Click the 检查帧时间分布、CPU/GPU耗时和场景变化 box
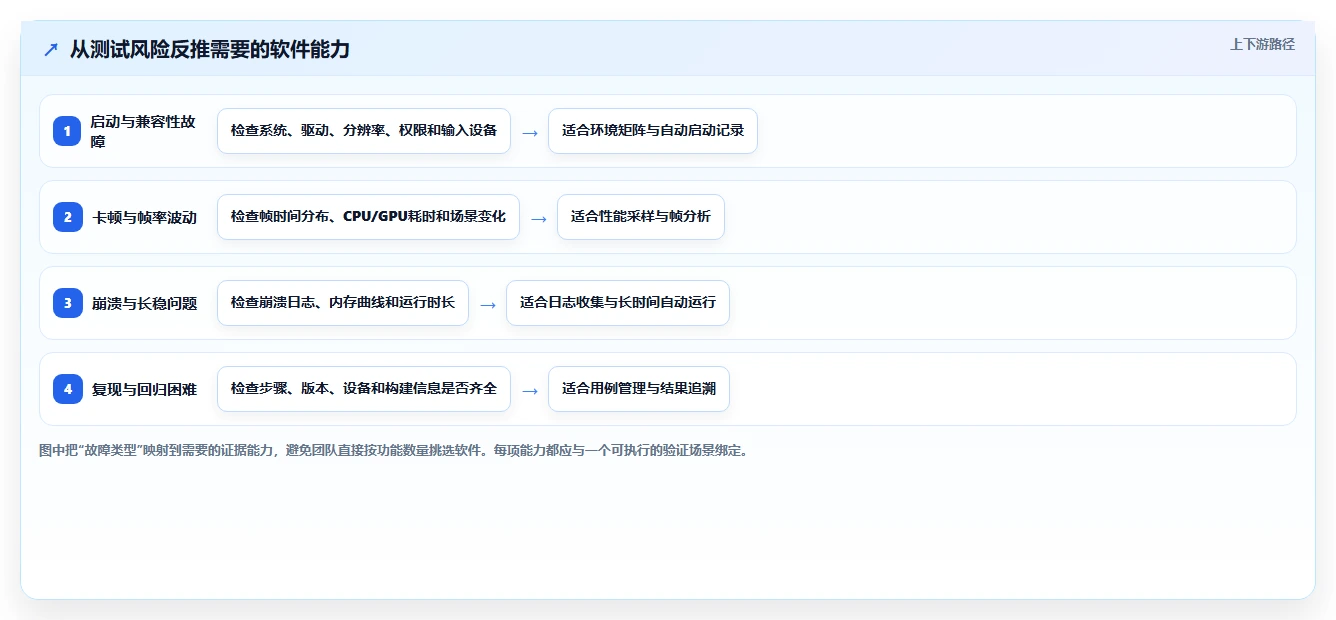The width and height of the screenshot is (1336, 620). coord(368,217)
